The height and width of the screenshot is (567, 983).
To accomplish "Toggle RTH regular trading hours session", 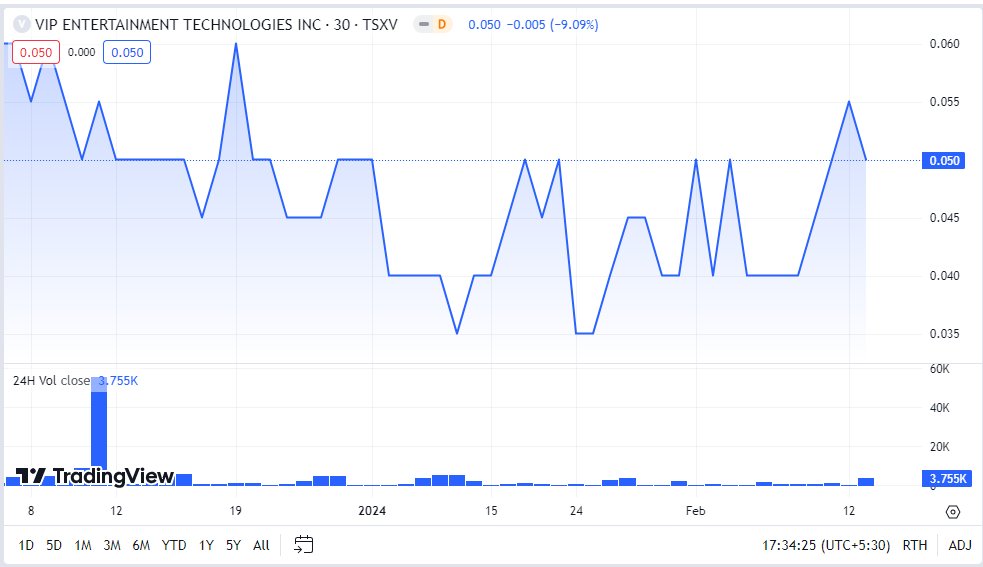I will [x=915, y=545].
